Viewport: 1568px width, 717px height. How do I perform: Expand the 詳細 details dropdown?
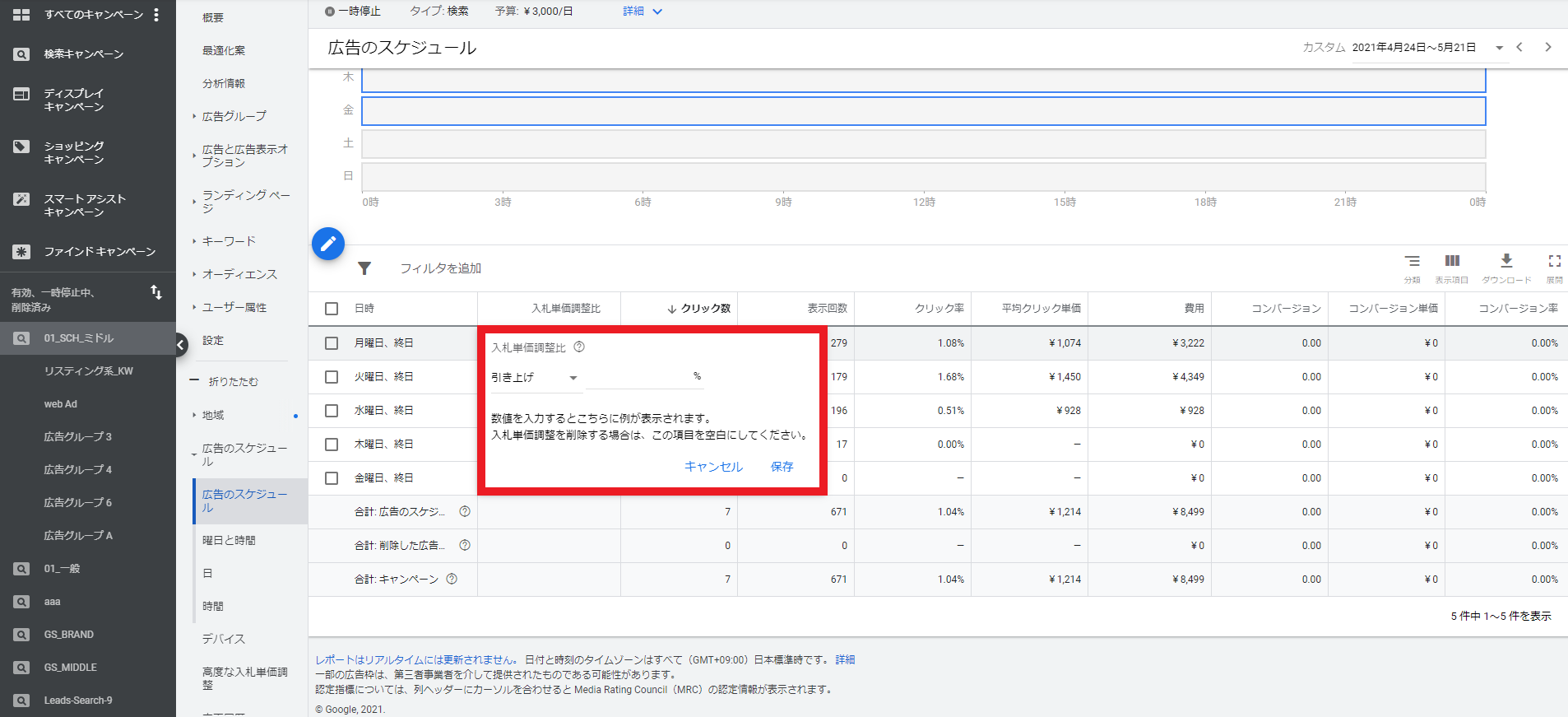click(643, 12)
